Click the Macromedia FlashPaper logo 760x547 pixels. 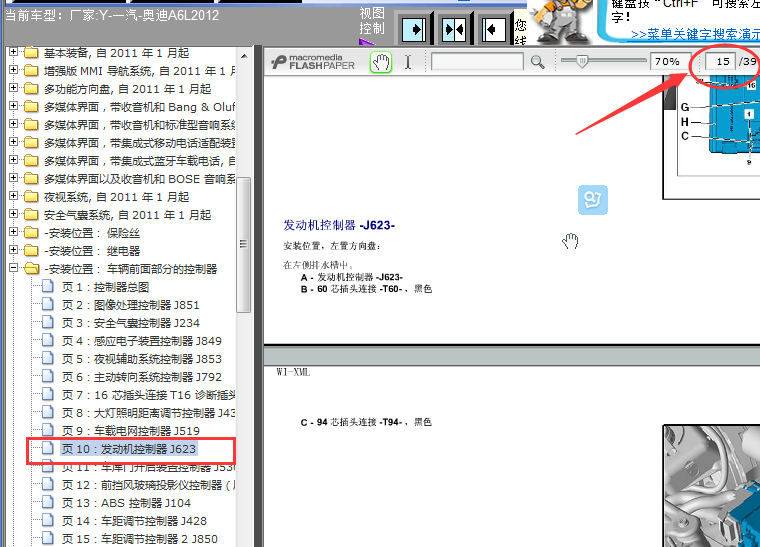point(313,62)
